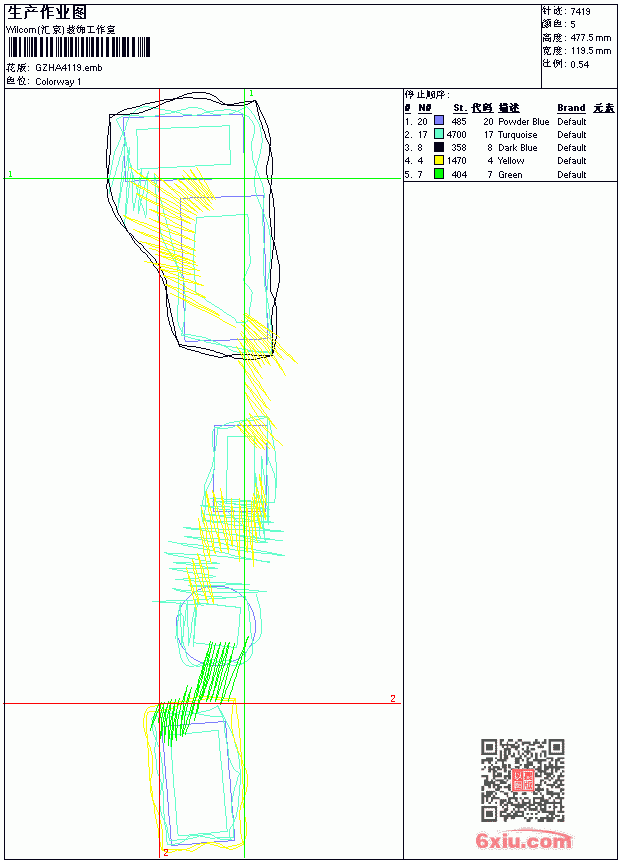The width and height of the screenshot is (620, 860).
Task: Click the 6xiu.com watermark link
Action: tap(523, 840)
